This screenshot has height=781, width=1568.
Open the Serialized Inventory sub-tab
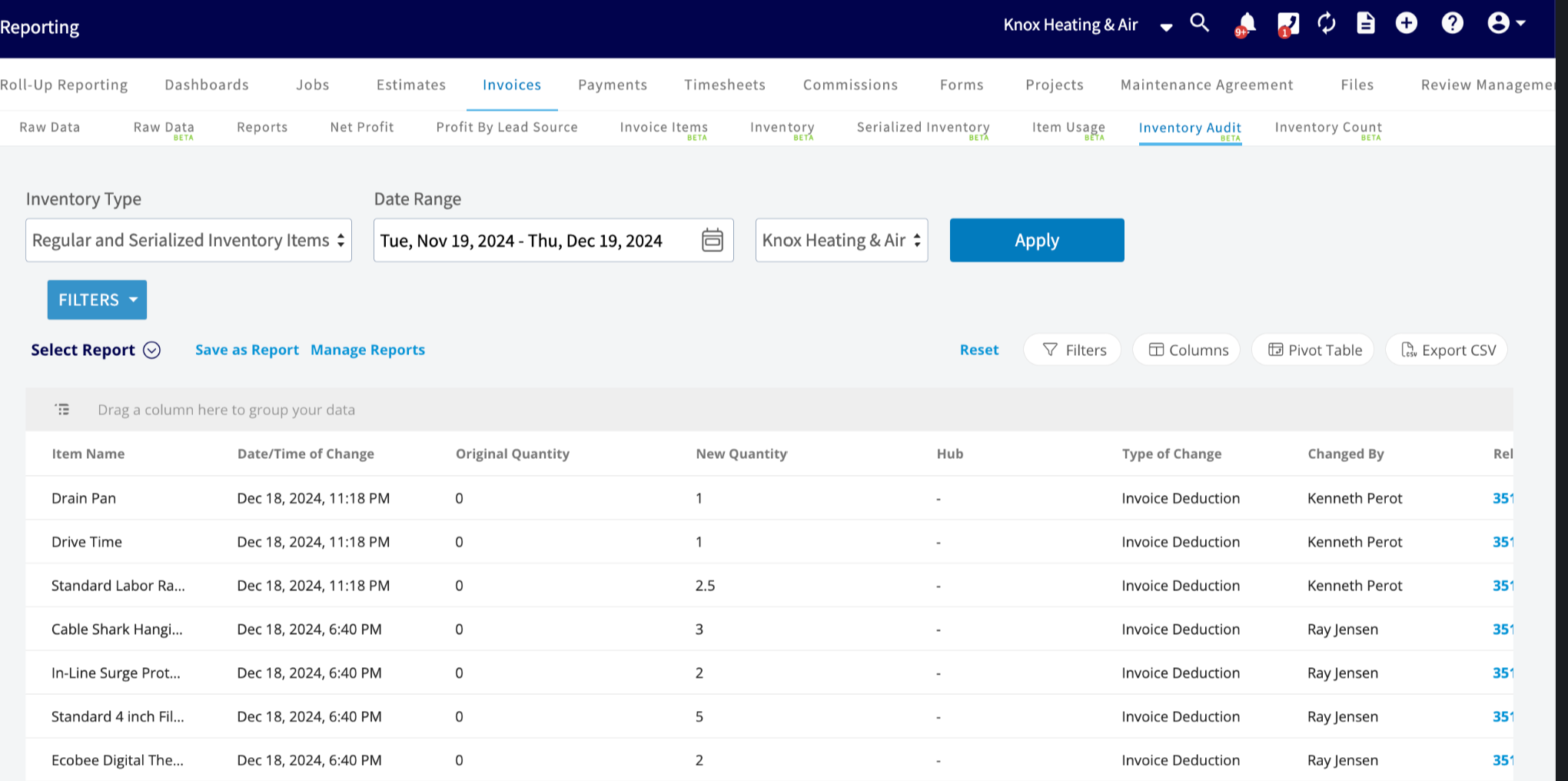(x=923, y=128)
